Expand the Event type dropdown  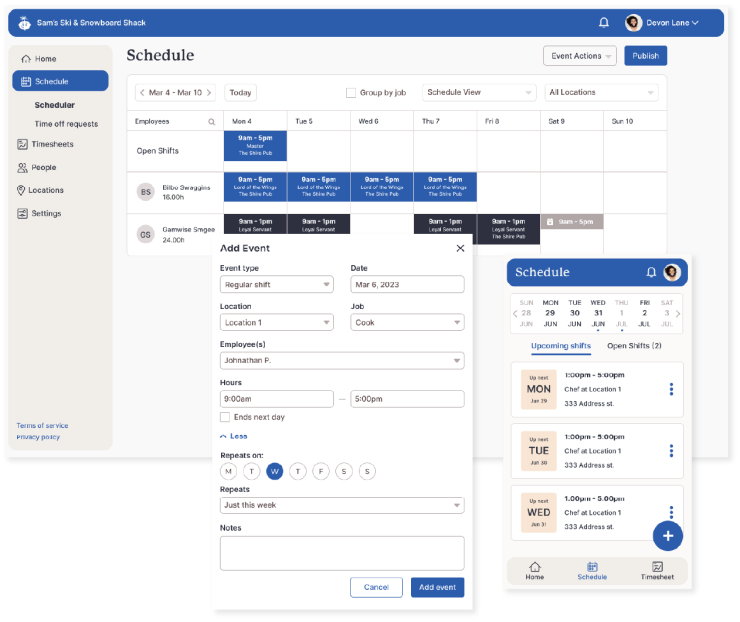(276, 284)
